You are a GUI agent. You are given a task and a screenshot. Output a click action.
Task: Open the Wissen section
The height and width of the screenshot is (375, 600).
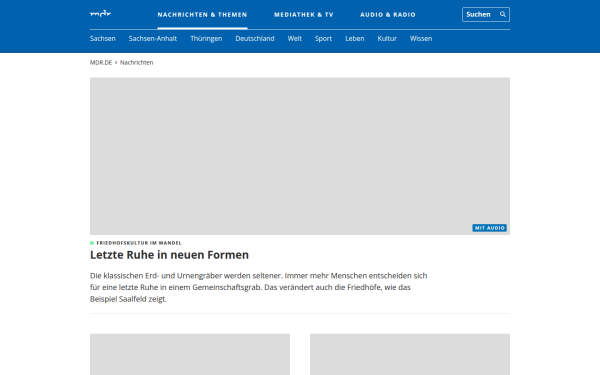tap(421, 38)
